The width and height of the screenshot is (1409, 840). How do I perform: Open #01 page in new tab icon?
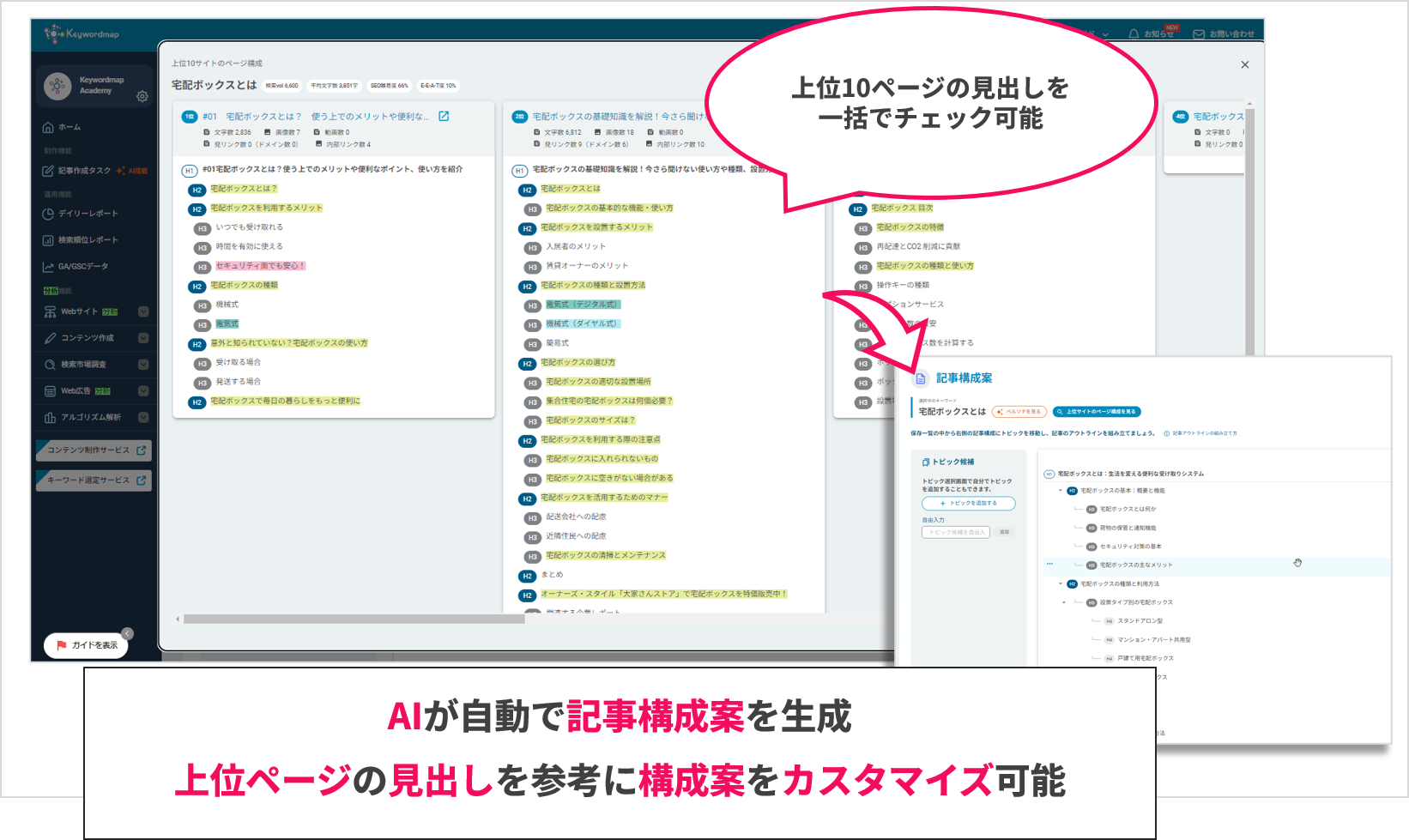[x=444, y=117]
